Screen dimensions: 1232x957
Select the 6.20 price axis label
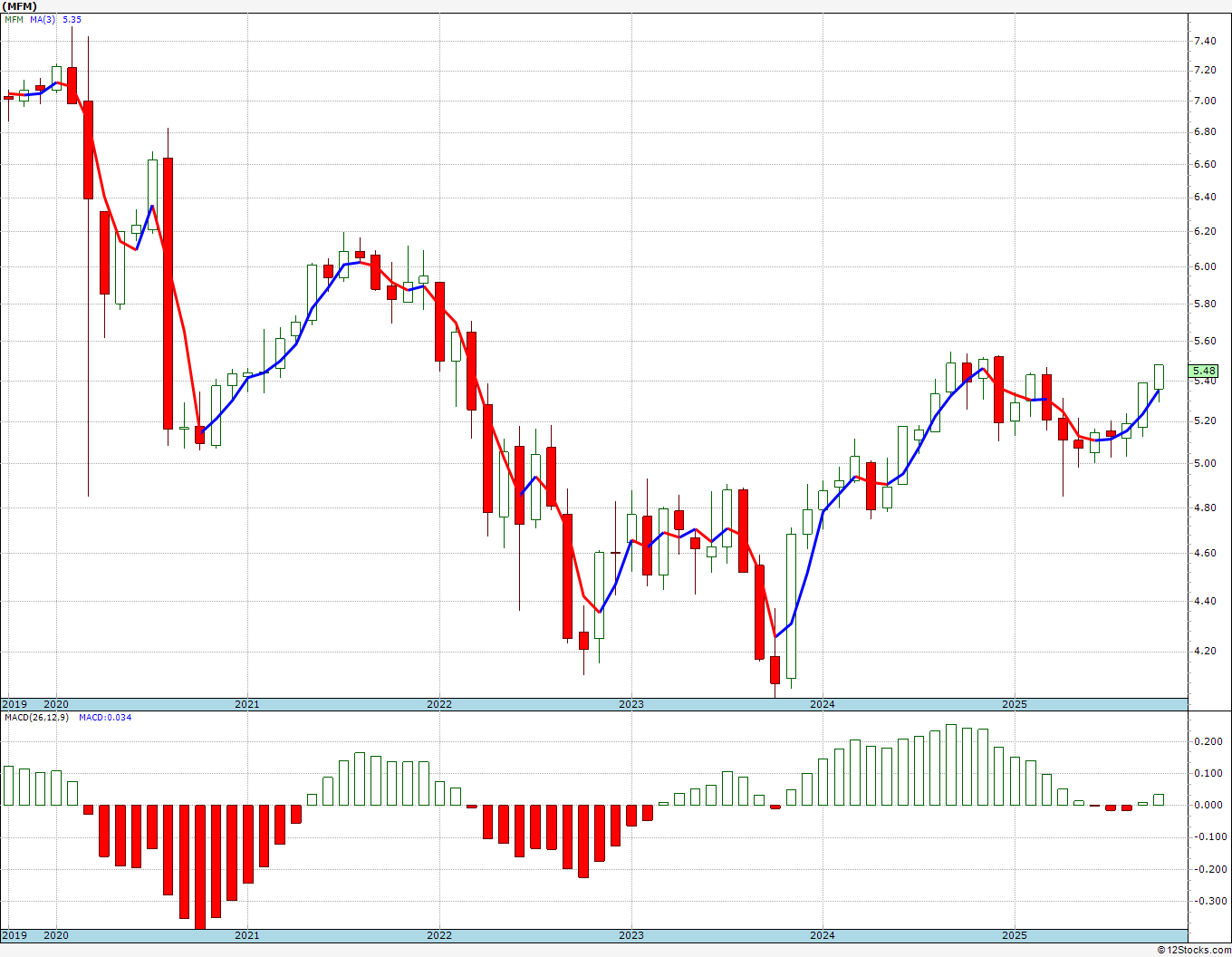(1205, 231)
